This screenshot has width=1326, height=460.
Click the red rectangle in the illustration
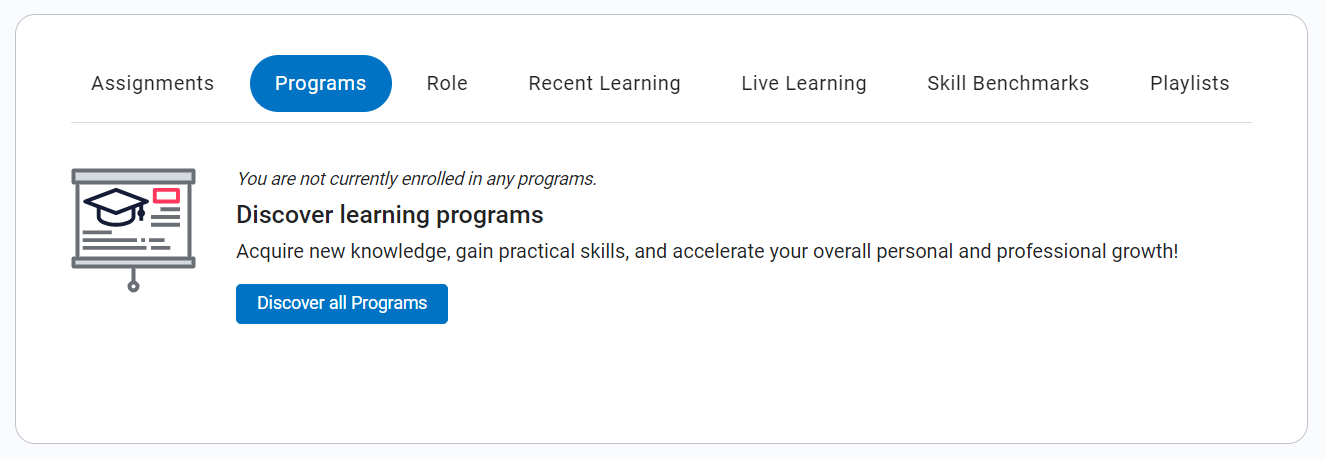click(x=166, y=195)
